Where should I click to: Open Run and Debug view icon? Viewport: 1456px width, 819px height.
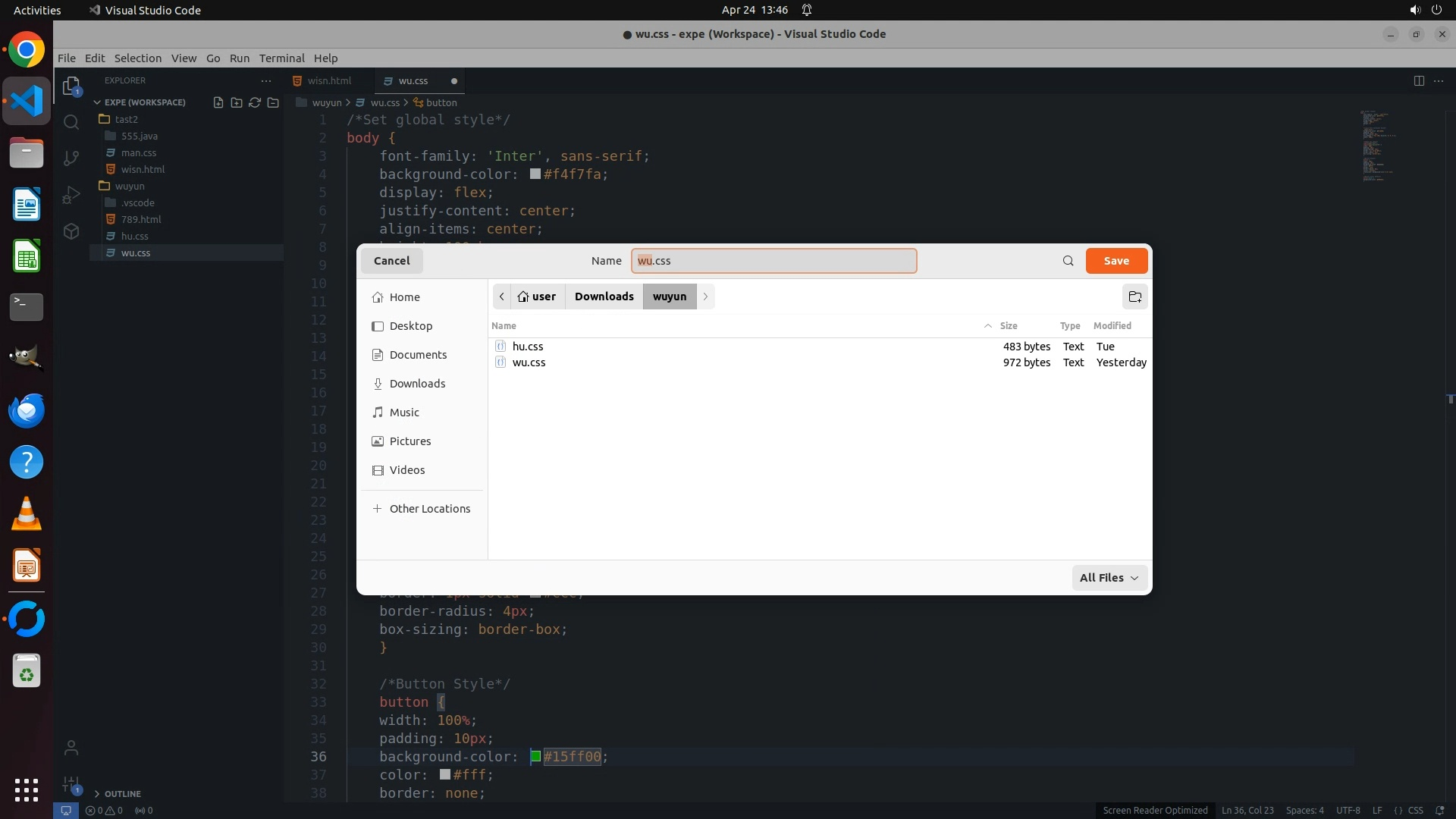point(71,195)
